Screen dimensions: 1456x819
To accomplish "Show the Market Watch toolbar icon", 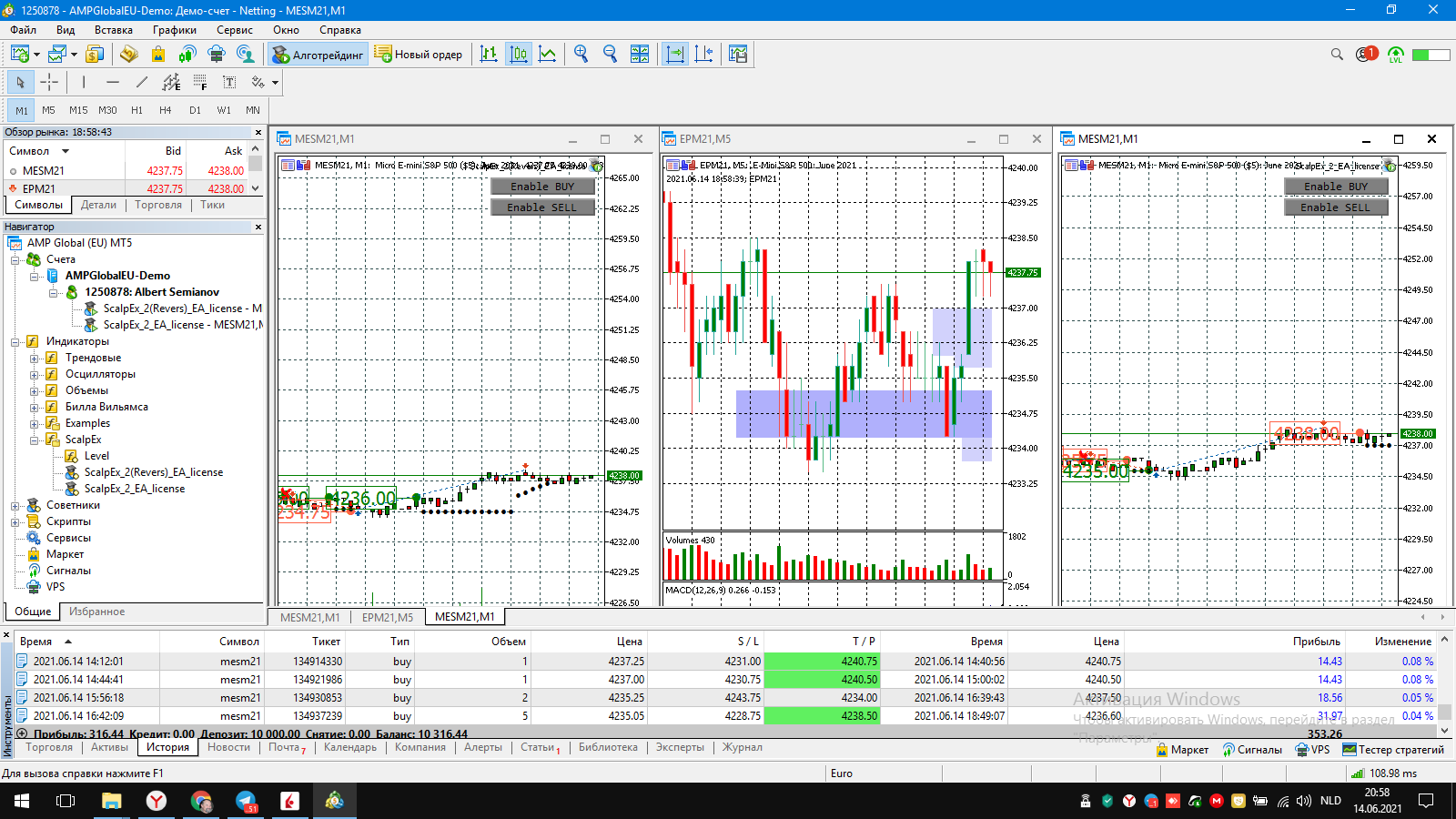I will coord(95,55).
